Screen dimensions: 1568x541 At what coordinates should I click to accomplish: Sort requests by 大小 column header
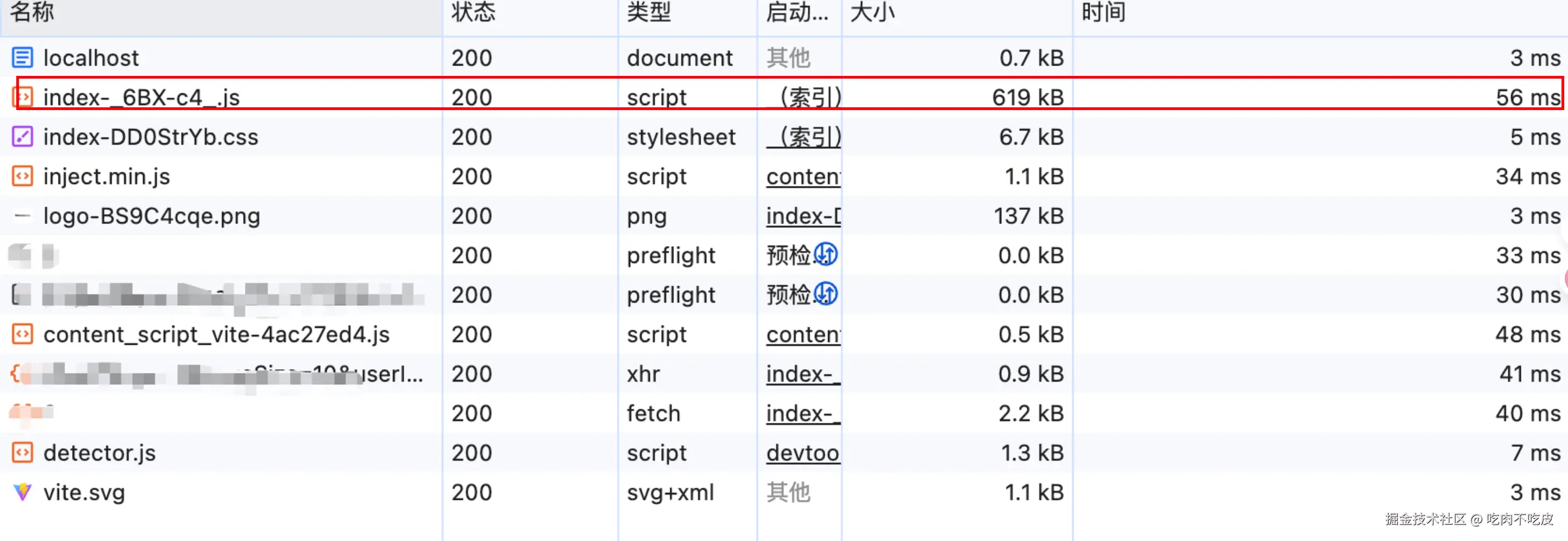(872, 12)
